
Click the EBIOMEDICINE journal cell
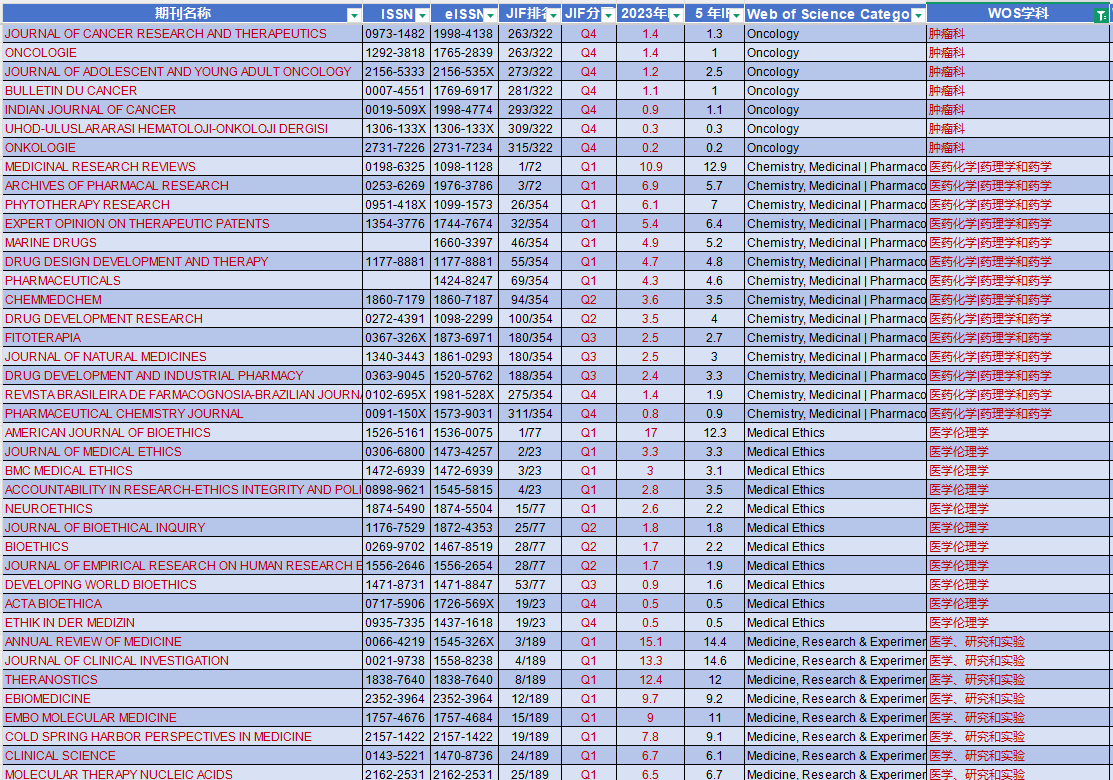[182, 698]
